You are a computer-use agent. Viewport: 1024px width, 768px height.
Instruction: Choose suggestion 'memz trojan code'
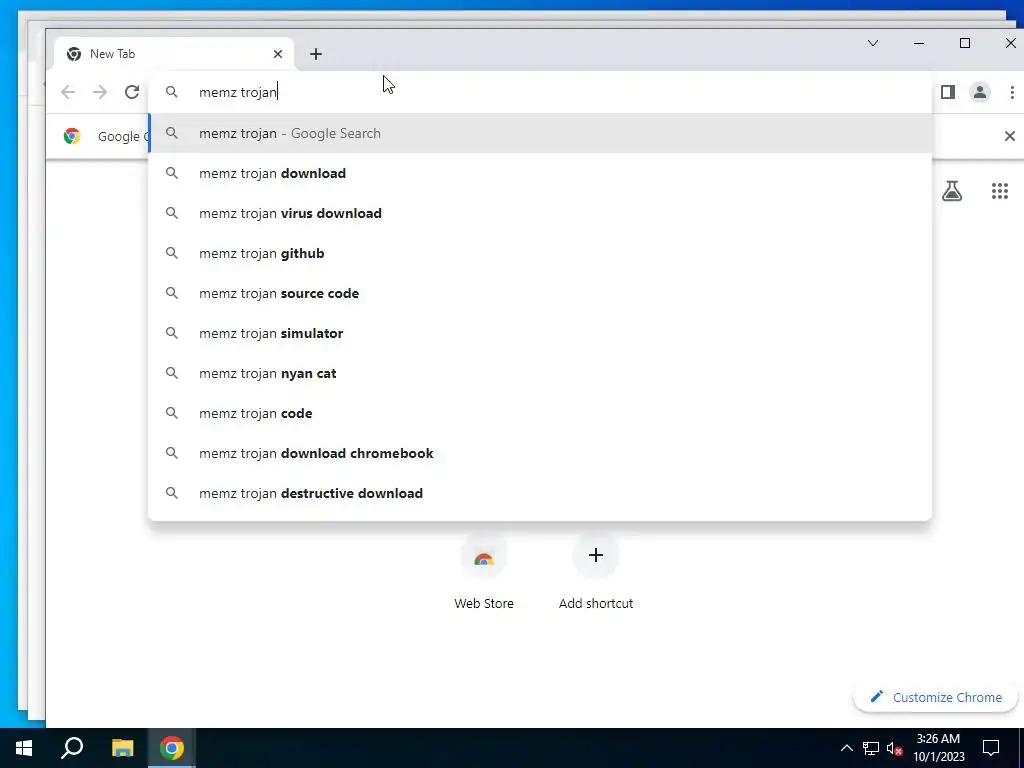click(x=540, y=413)
